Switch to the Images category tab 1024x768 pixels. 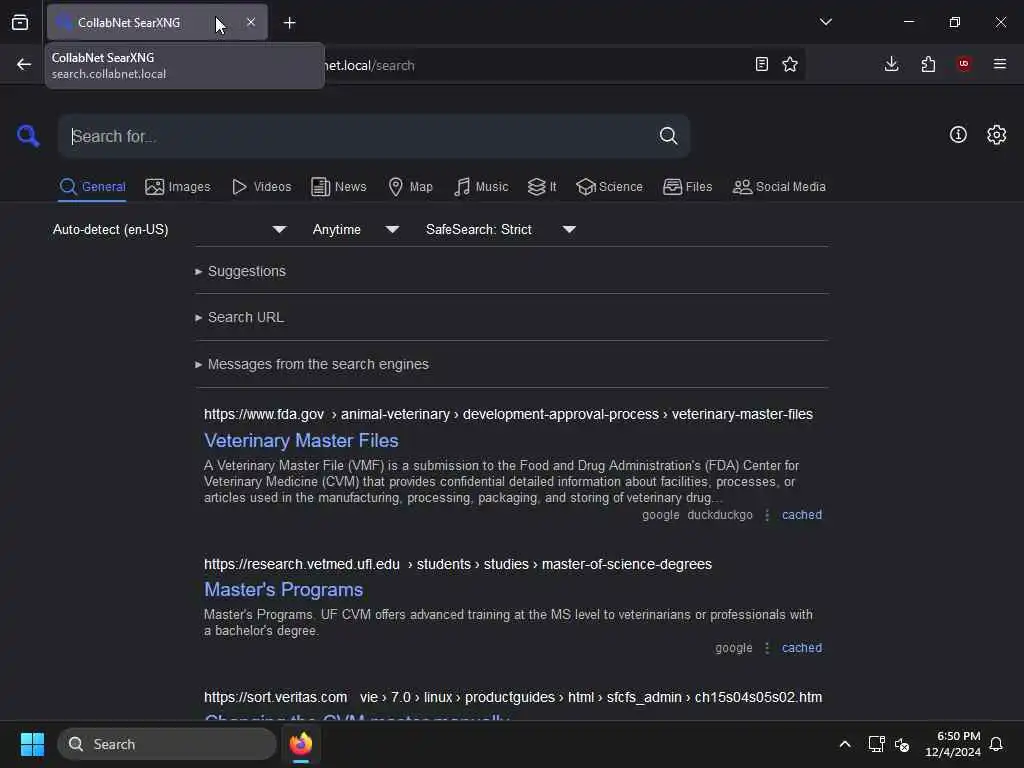(x=178, y=187)
